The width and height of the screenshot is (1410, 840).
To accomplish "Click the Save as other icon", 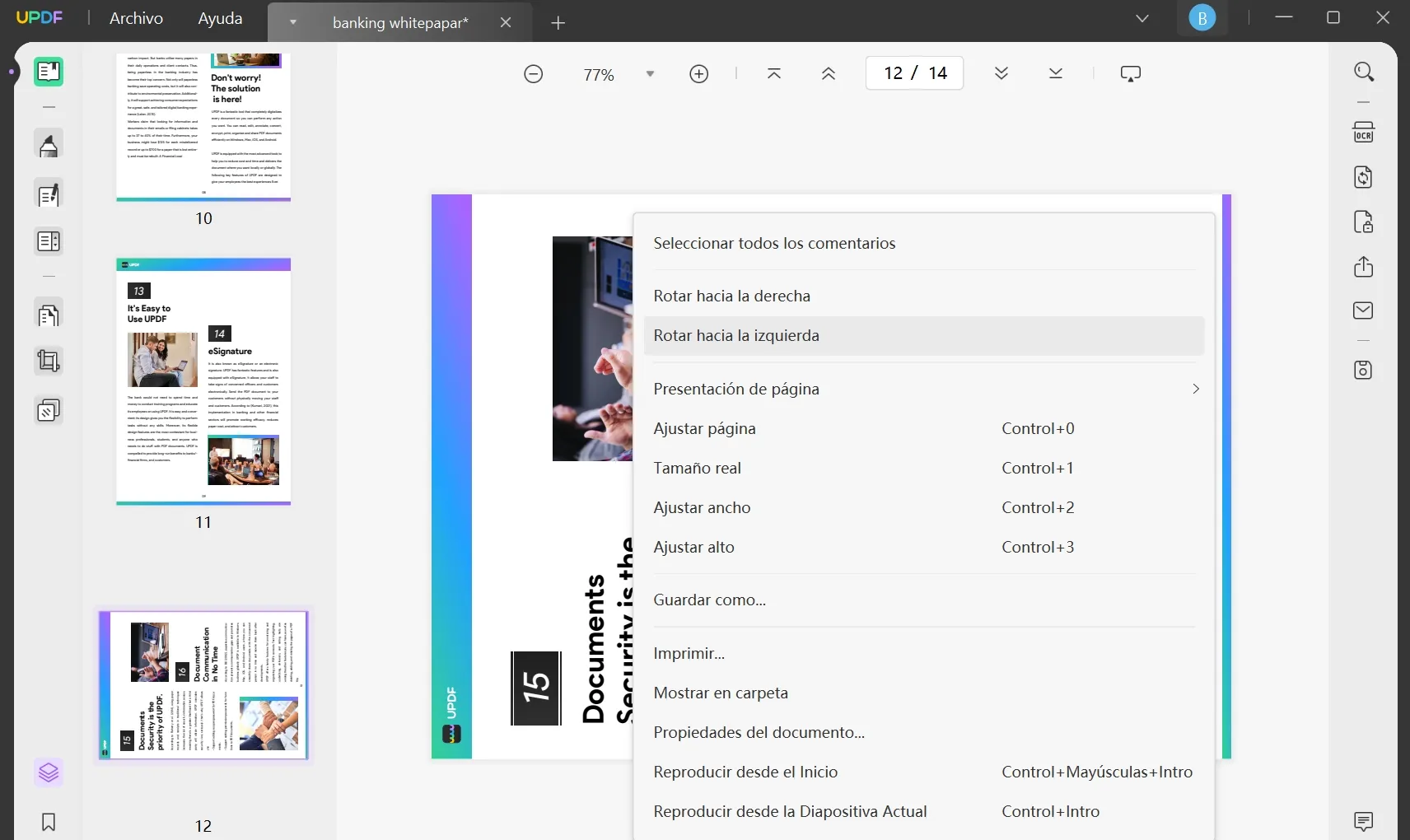I will click(x=1364, y=370).
